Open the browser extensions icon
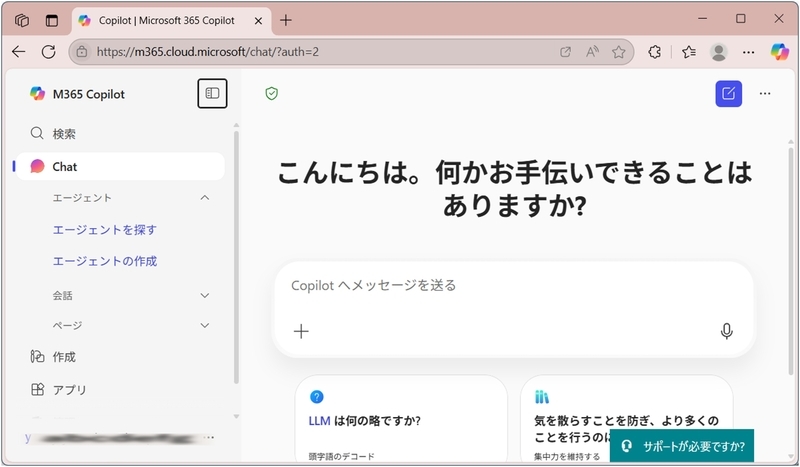 click(x=655, y=52)
